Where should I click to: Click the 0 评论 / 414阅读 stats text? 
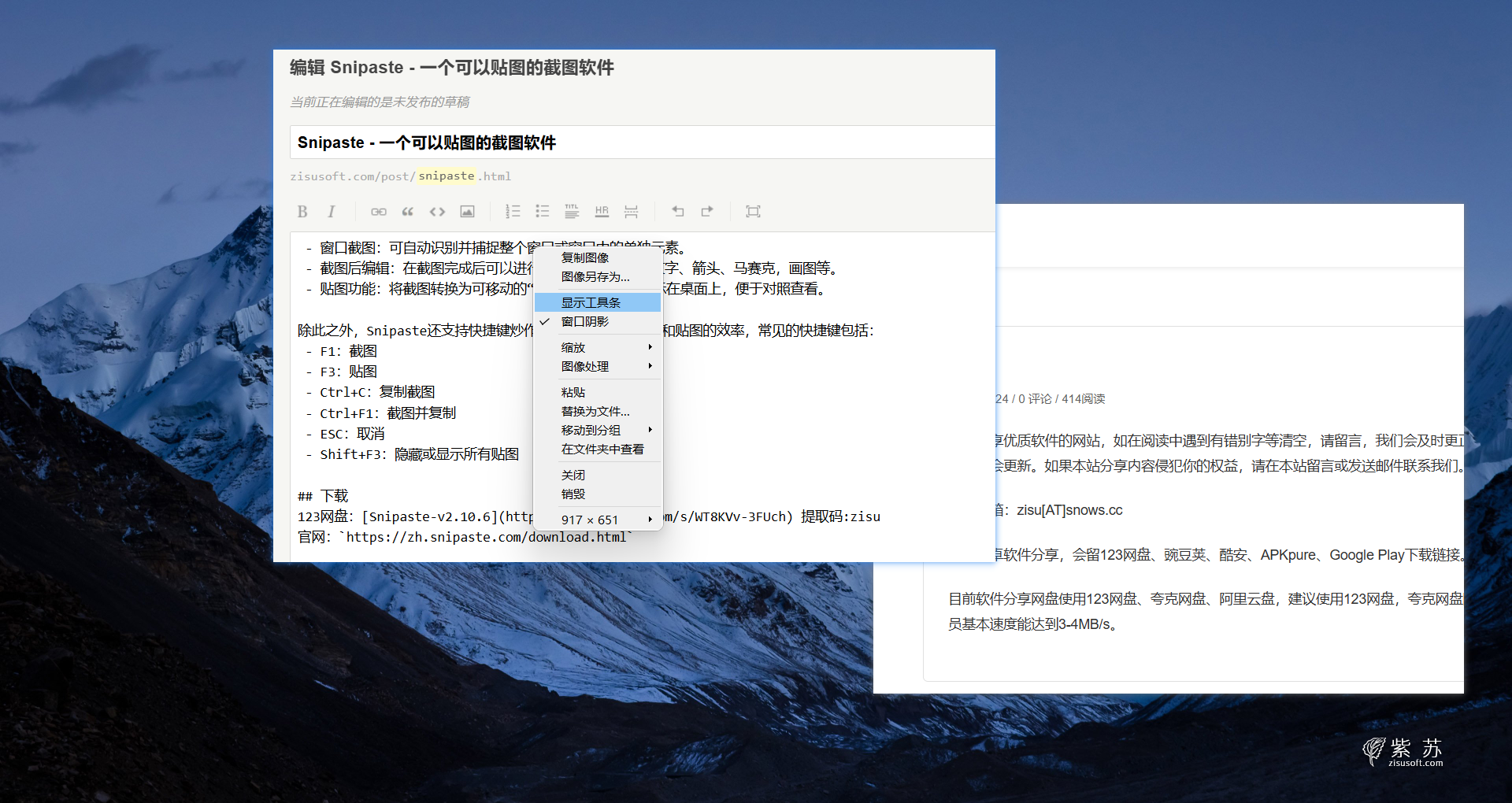[x=1061, y=399]
